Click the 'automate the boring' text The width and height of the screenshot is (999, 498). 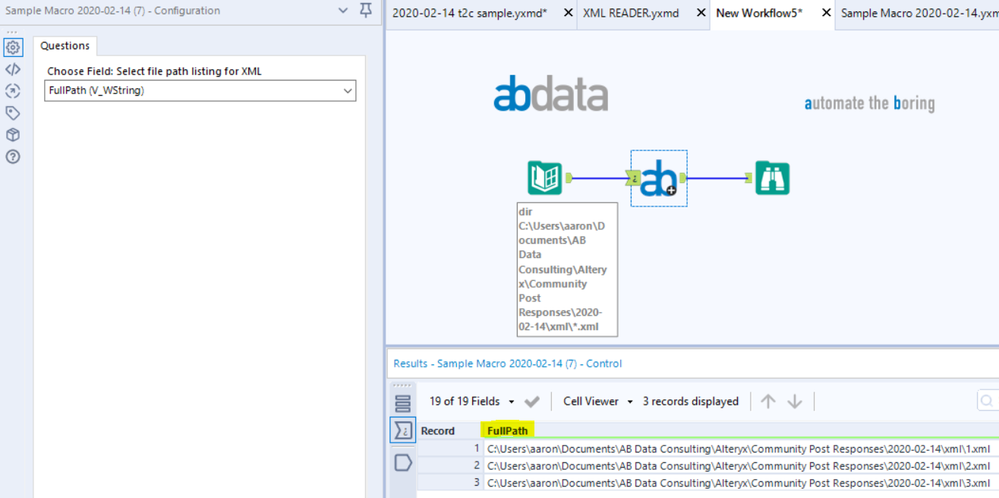pyautogui.click(x=870, y=103)
